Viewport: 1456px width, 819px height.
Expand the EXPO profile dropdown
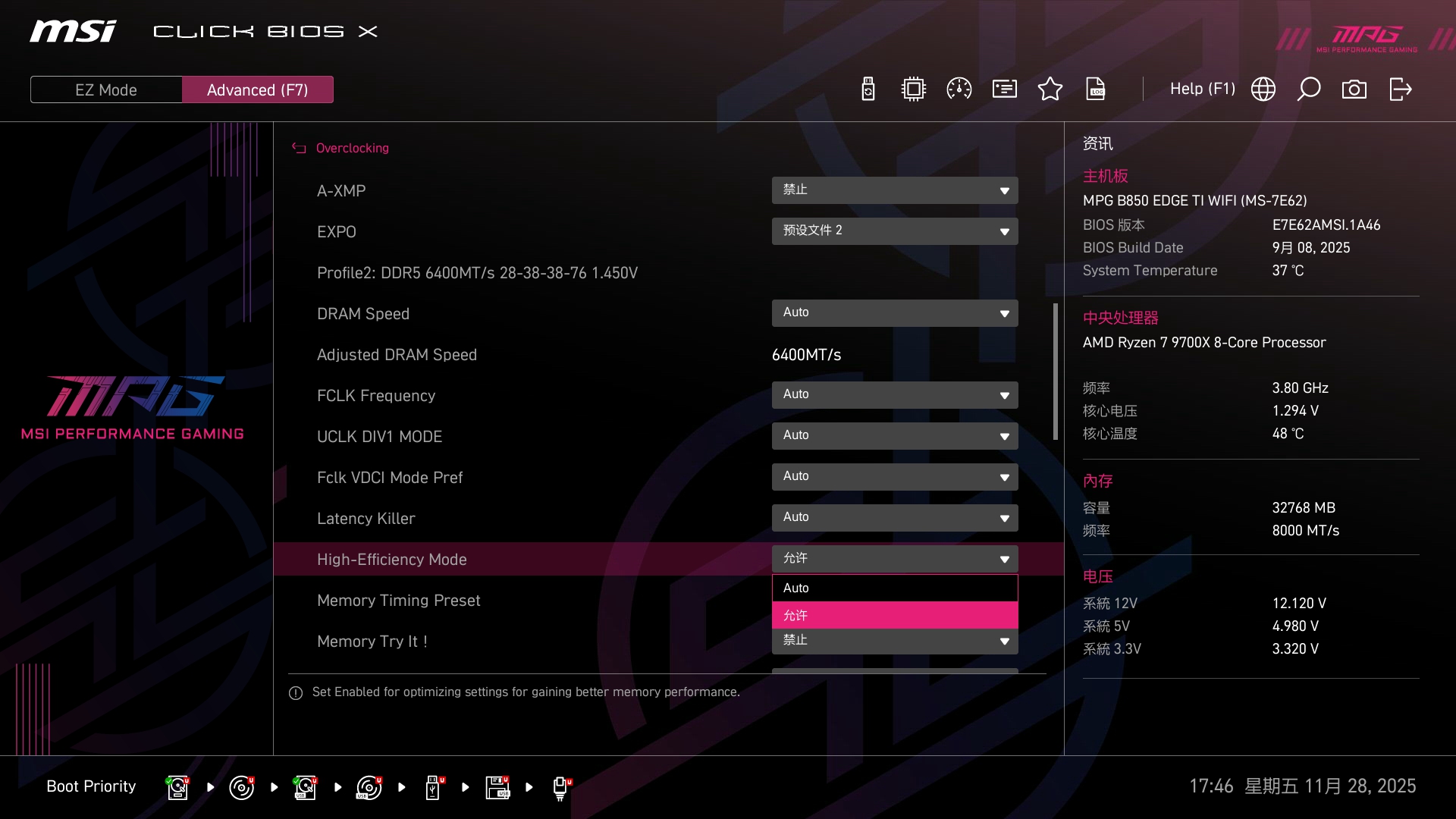pyautogui.click(x=895, y=231)
